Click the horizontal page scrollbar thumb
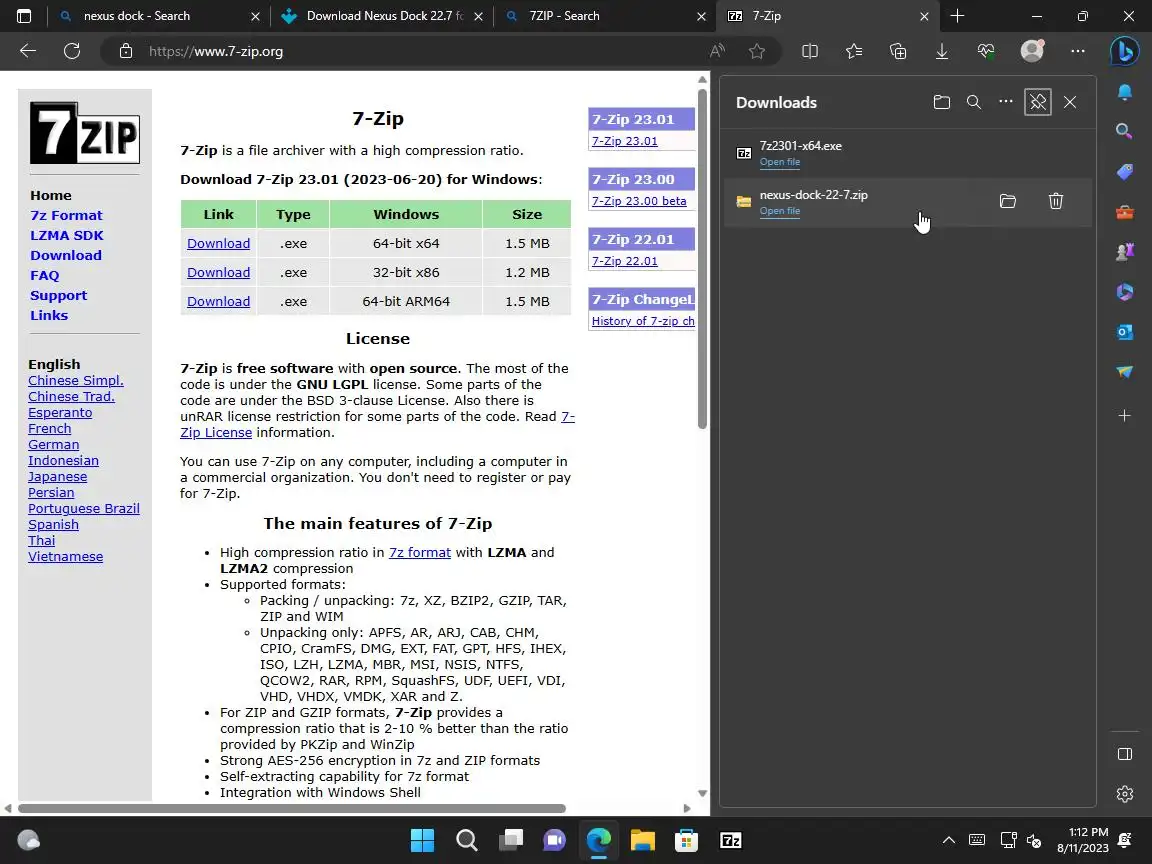This screenshot has width=1152, height=864. 292,808
